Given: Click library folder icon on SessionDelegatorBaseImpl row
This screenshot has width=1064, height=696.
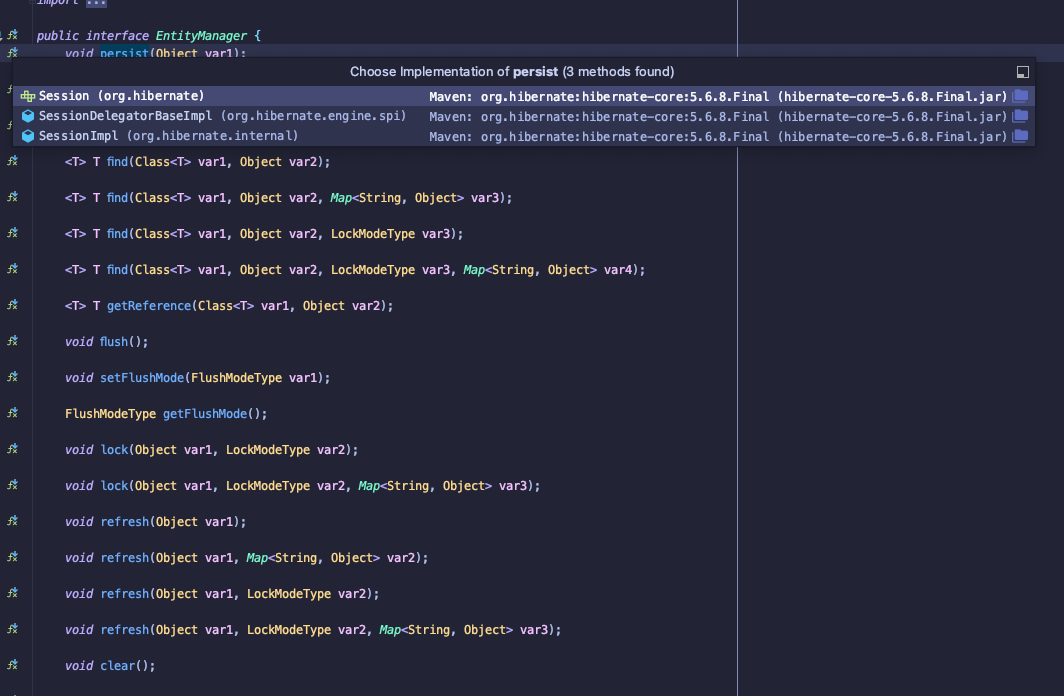Looking at the screenshot, I should 1021,116.
